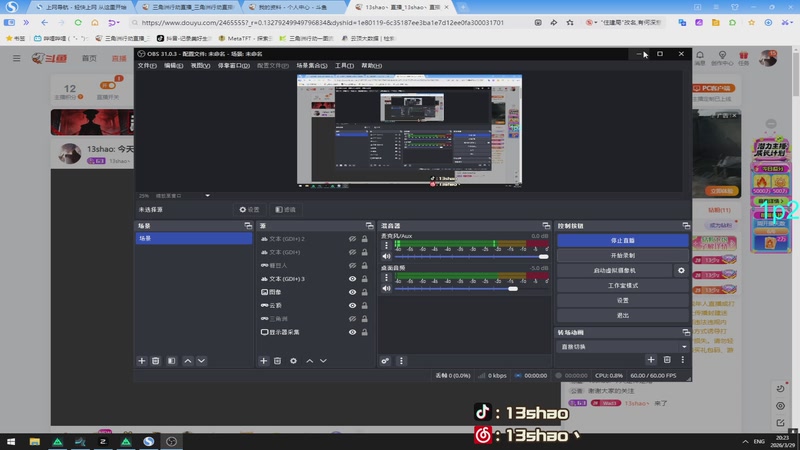Open the 帮助(H) menu in OBS
This screenshot has width=800, height=450.
click(371, 66)
